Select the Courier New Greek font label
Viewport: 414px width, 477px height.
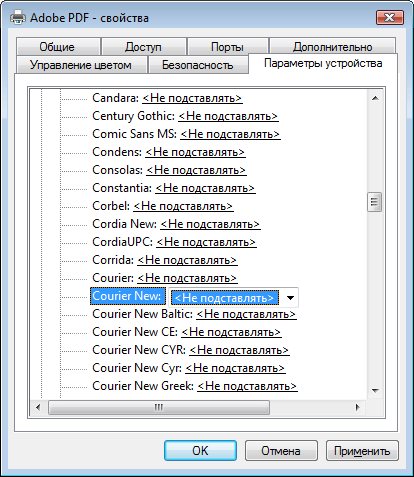pyautogui.click(x=143, y=386)
